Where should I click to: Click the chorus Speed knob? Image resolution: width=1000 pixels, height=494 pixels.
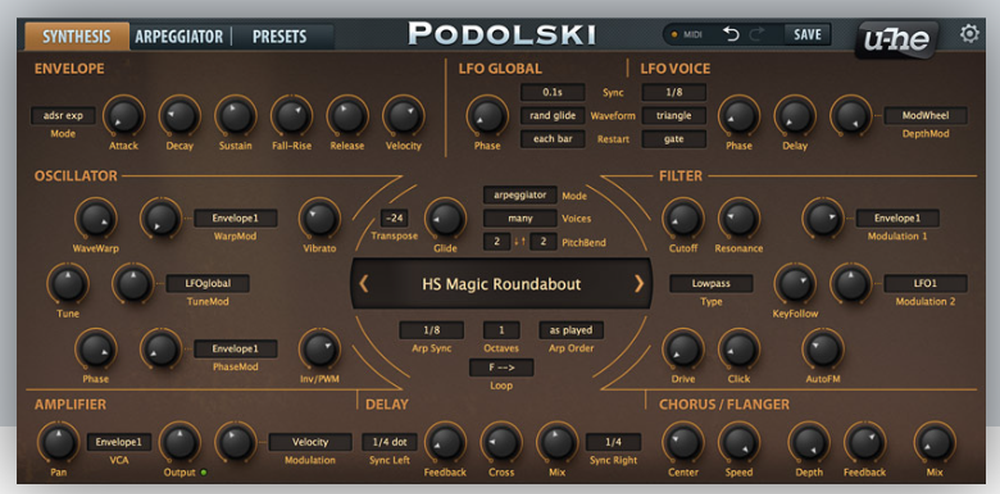pyautogui.click(x=739, y=442)
